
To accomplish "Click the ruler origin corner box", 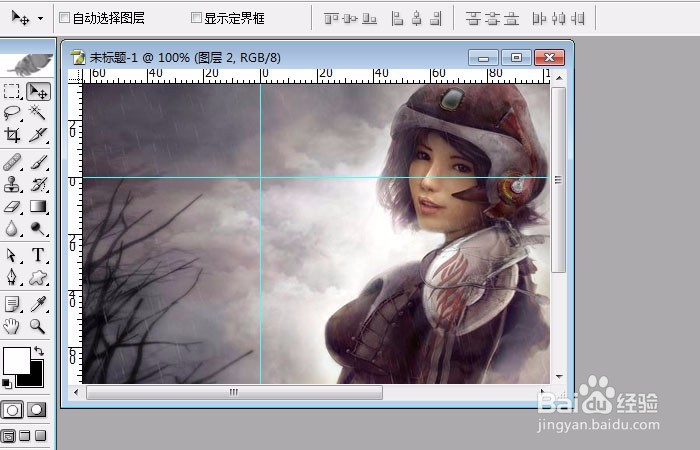I will pyautogui.click(x=75, y=76).
